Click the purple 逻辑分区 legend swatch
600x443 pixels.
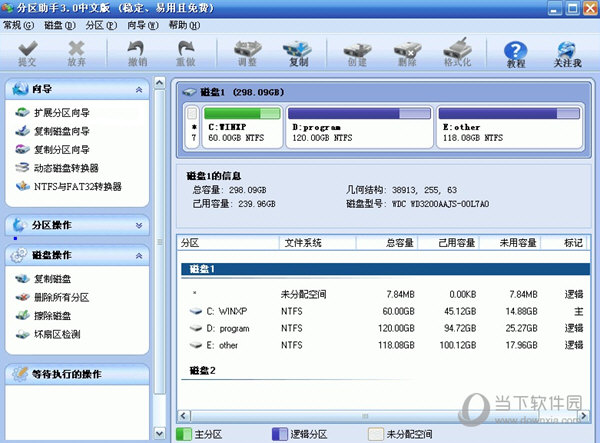279,434
